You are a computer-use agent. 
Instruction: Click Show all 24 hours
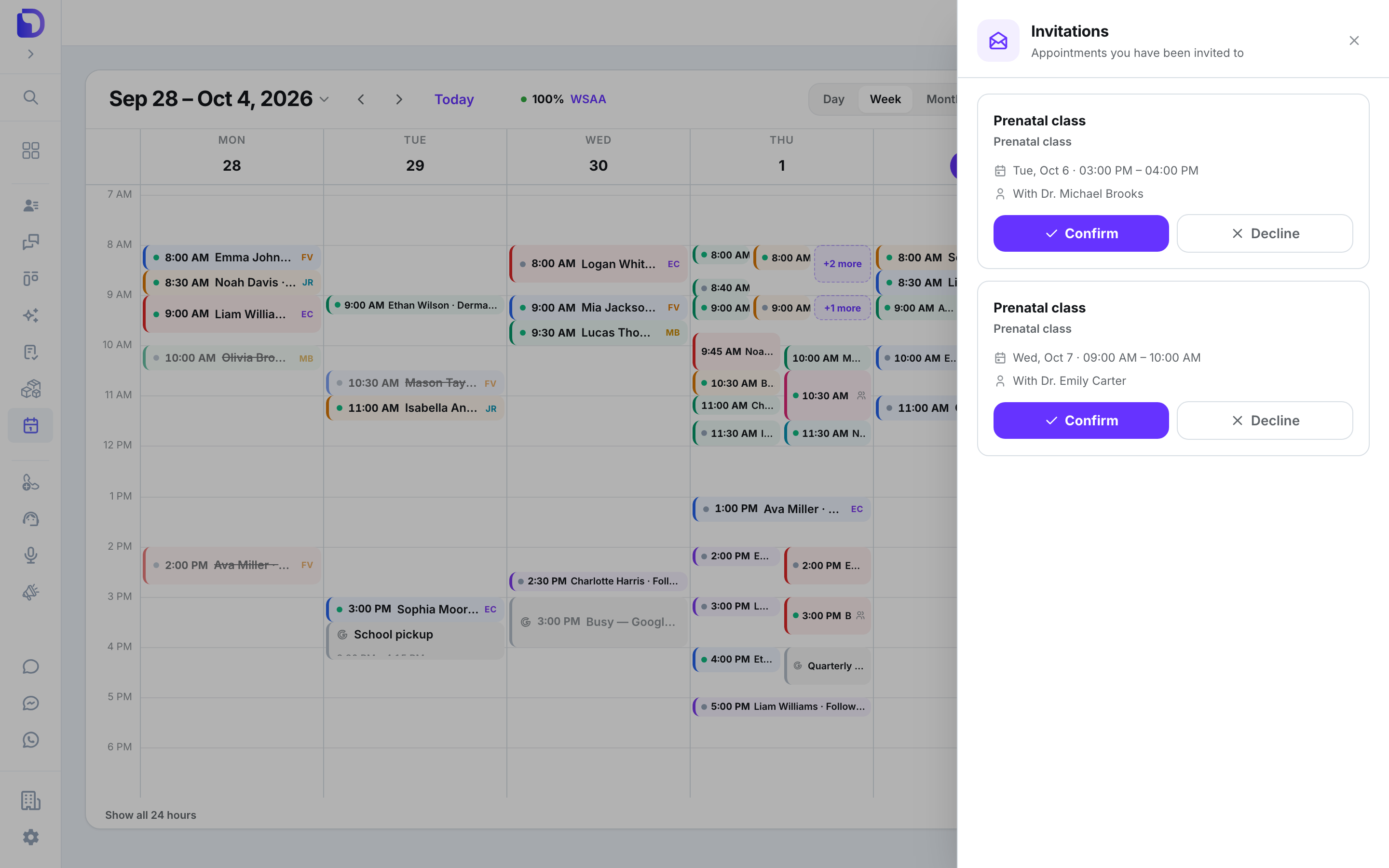(x=150, y=814)
